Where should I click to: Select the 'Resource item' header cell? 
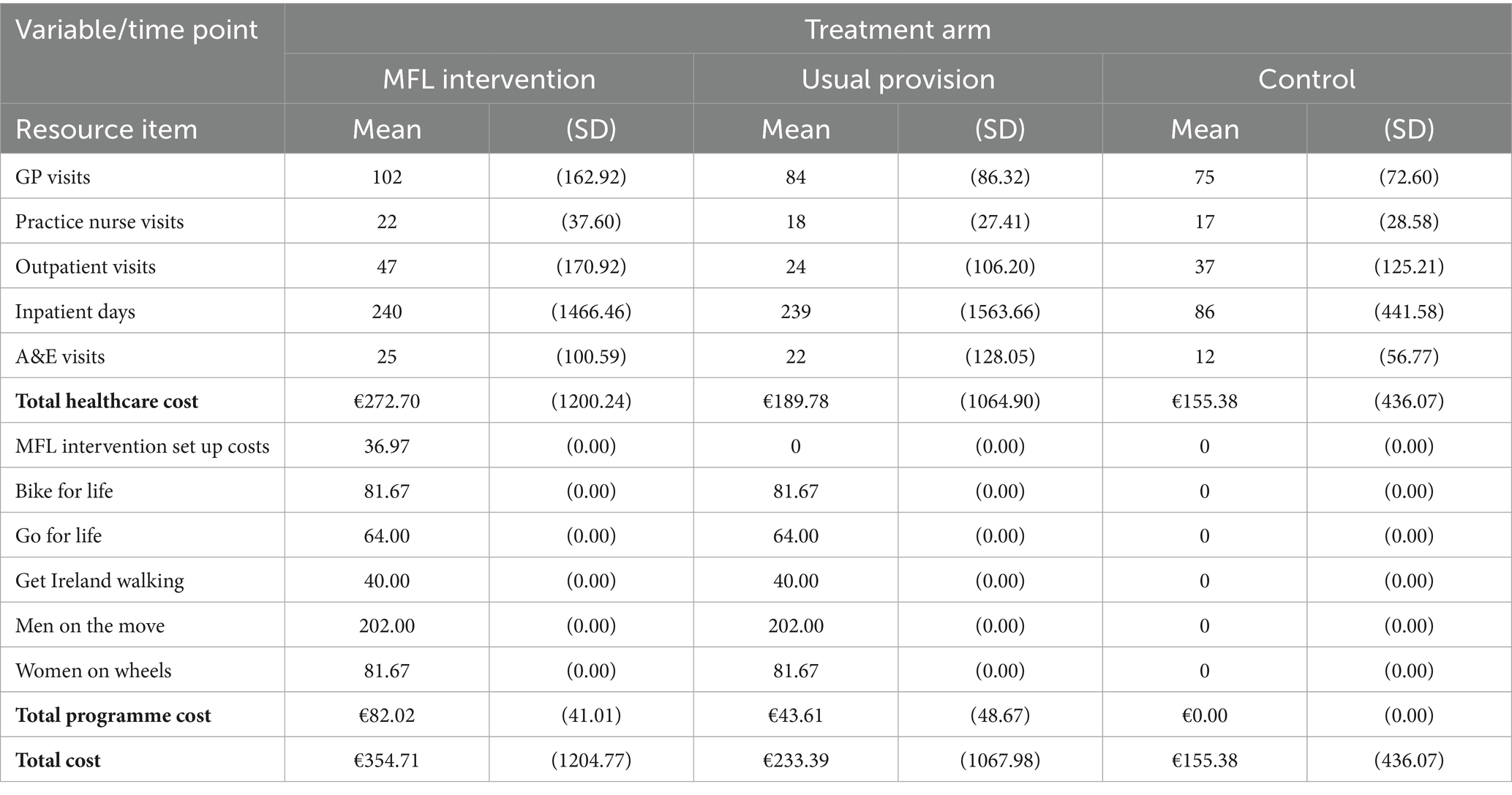click(107, 129)
